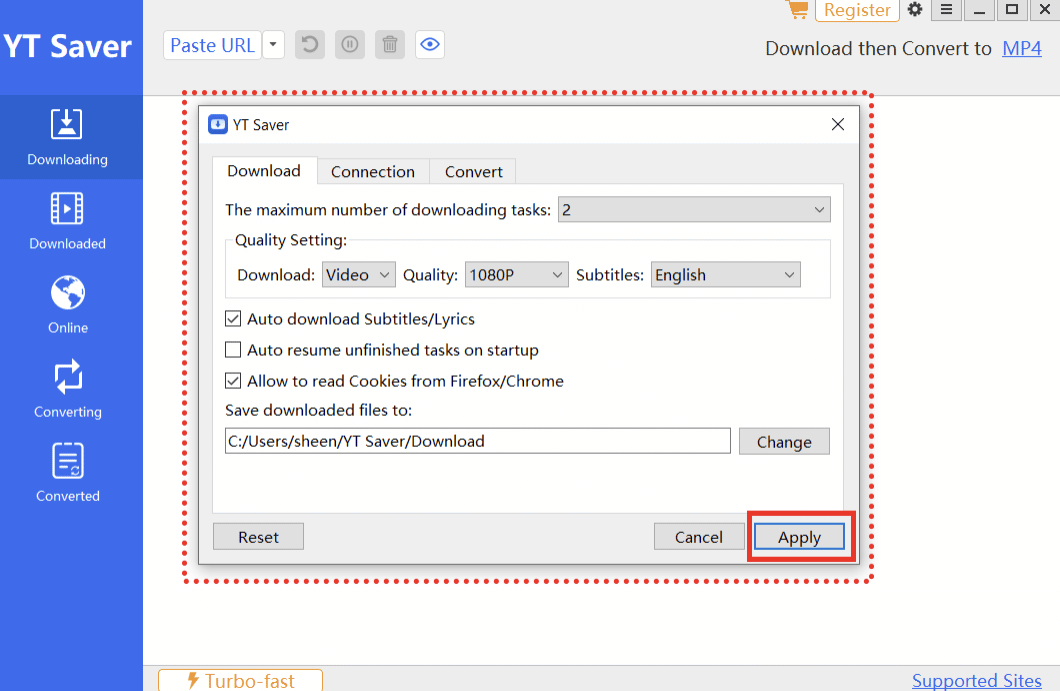Switch to the Connection tab
1060x691 pixels.
coord(372,172)
